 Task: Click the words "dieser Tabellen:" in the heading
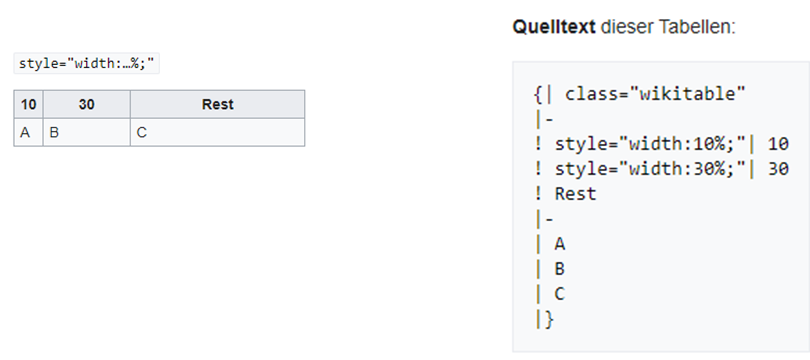tap(667, 27)
